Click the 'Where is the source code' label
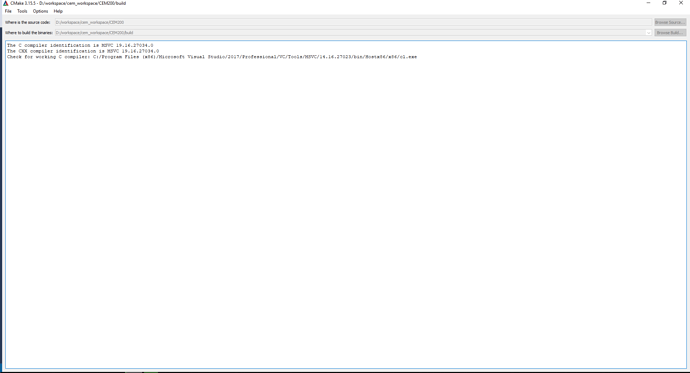Image resolution: width=690 pixels, height=373 pixels. click(27, 22)
